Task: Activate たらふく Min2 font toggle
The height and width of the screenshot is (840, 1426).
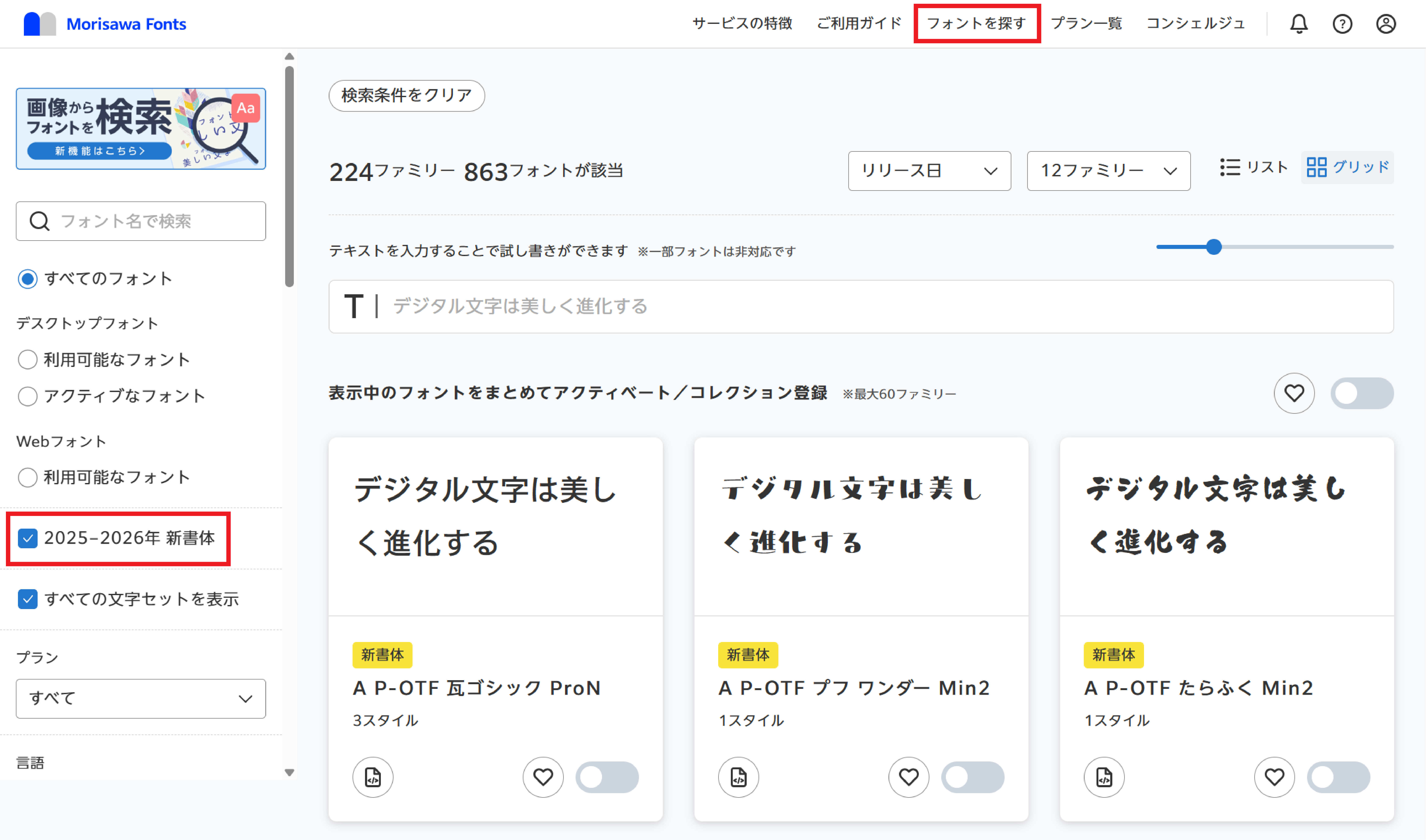Action: click(1339, 777)
